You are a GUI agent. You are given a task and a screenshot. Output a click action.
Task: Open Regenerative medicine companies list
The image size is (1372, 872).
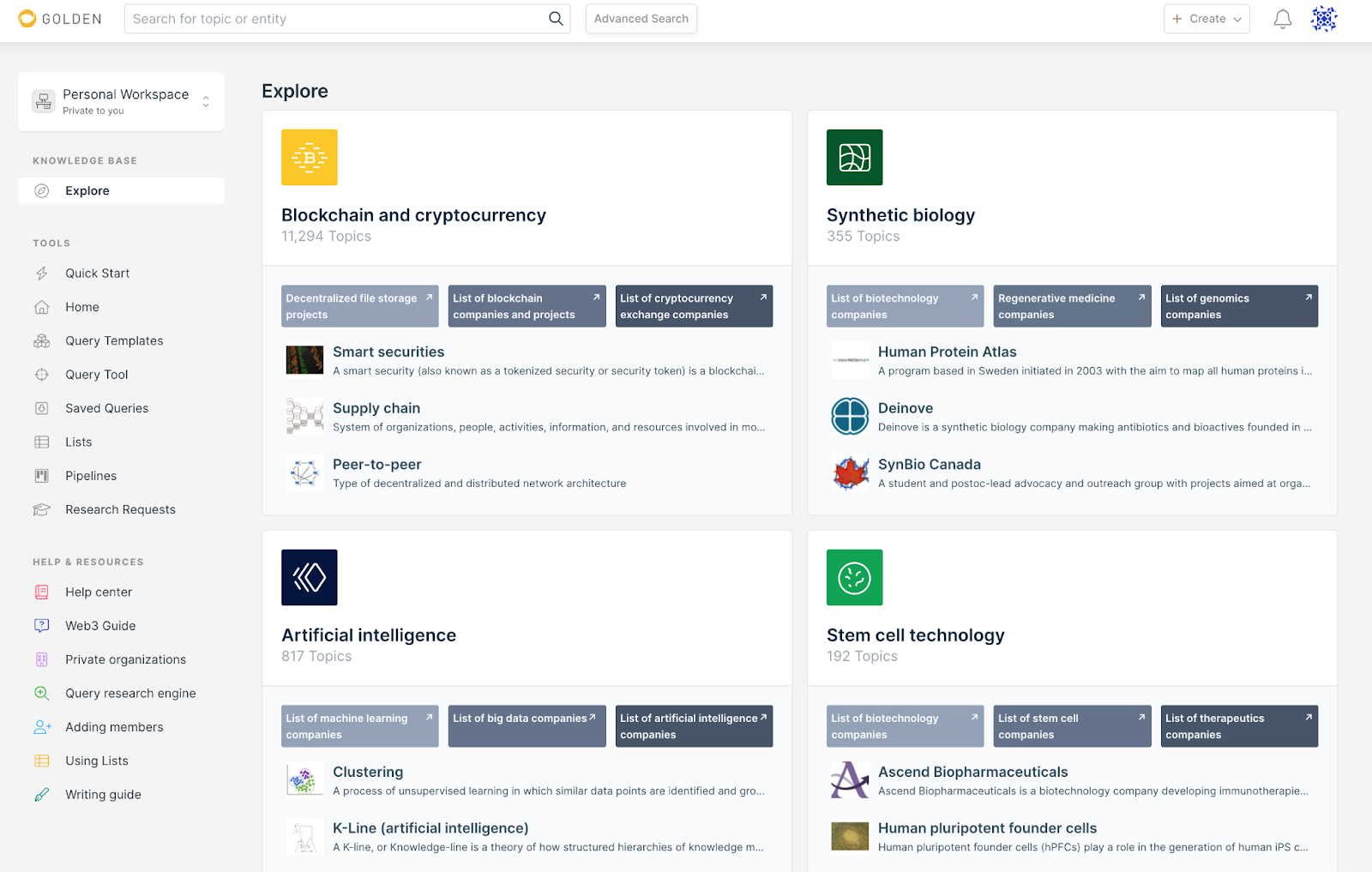click(x=1073, y=306)
